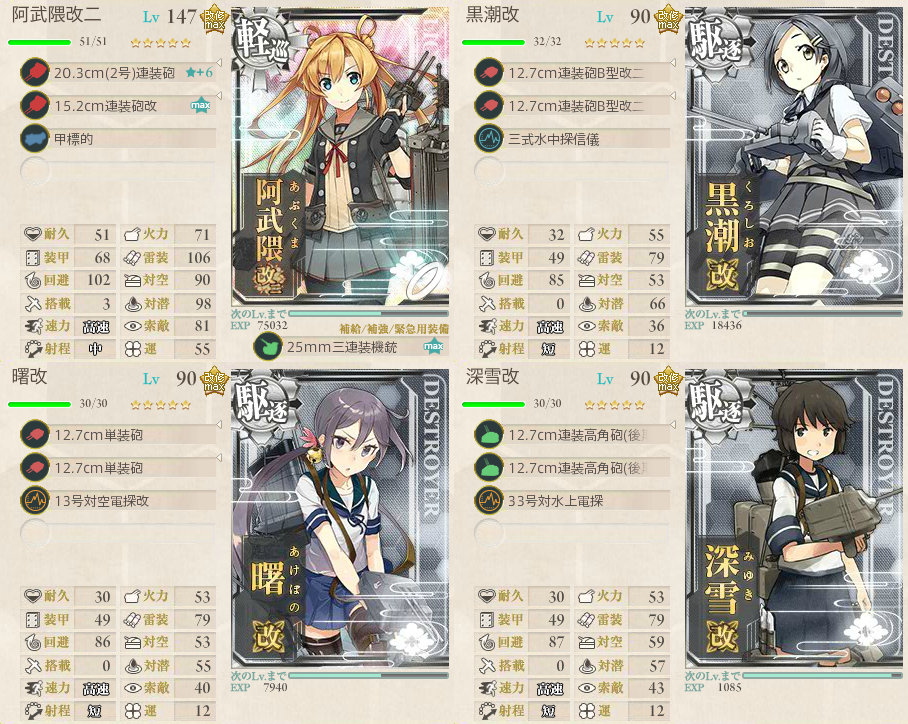Click the arrow on 黒潮改's first 12.7cm連装砲B型改二
908x724 pixels.
click(673, 62)
